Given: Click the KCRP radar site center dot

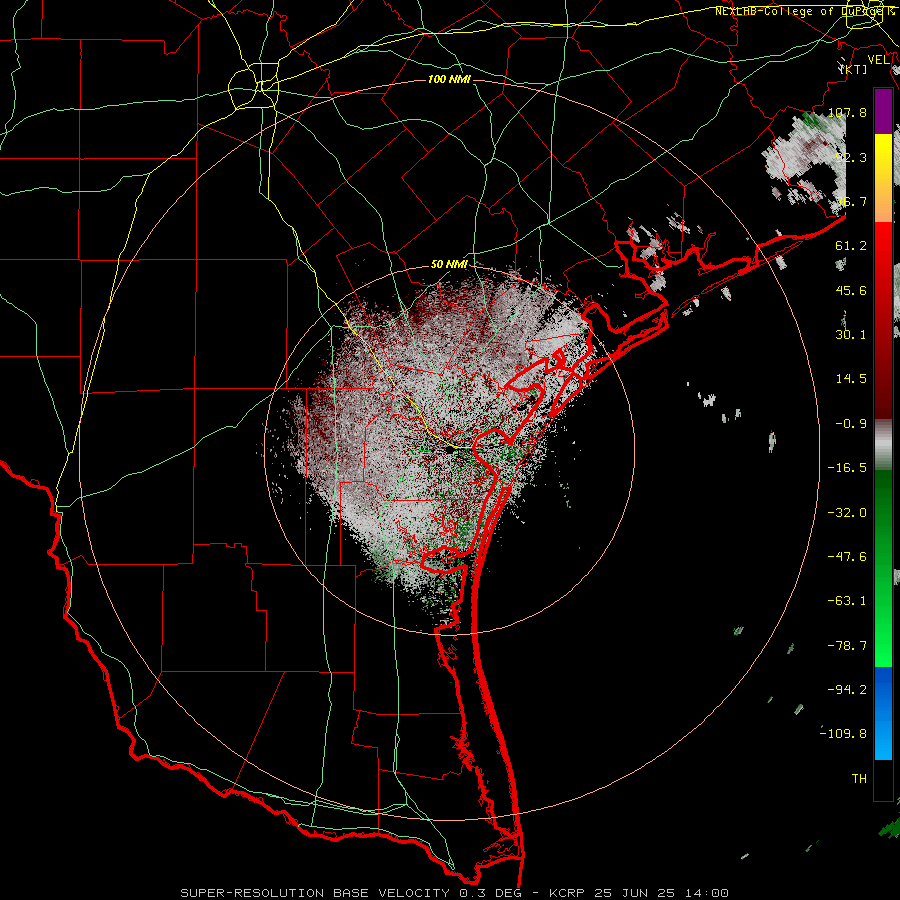Looking at the screenshot, I should tap(449, 451).
